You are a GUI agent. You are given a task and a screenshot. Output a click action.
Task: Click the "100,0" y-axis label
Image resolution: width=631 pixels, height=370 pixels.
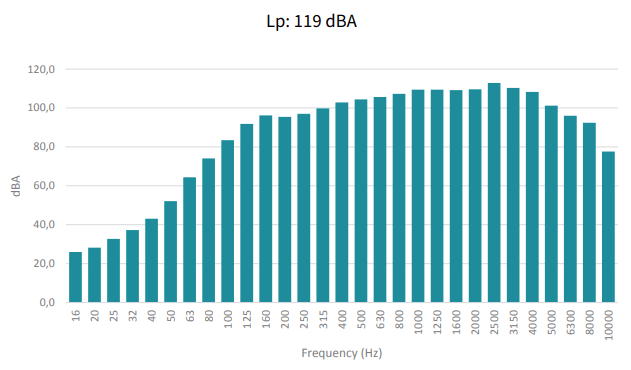tap(41, 108)
